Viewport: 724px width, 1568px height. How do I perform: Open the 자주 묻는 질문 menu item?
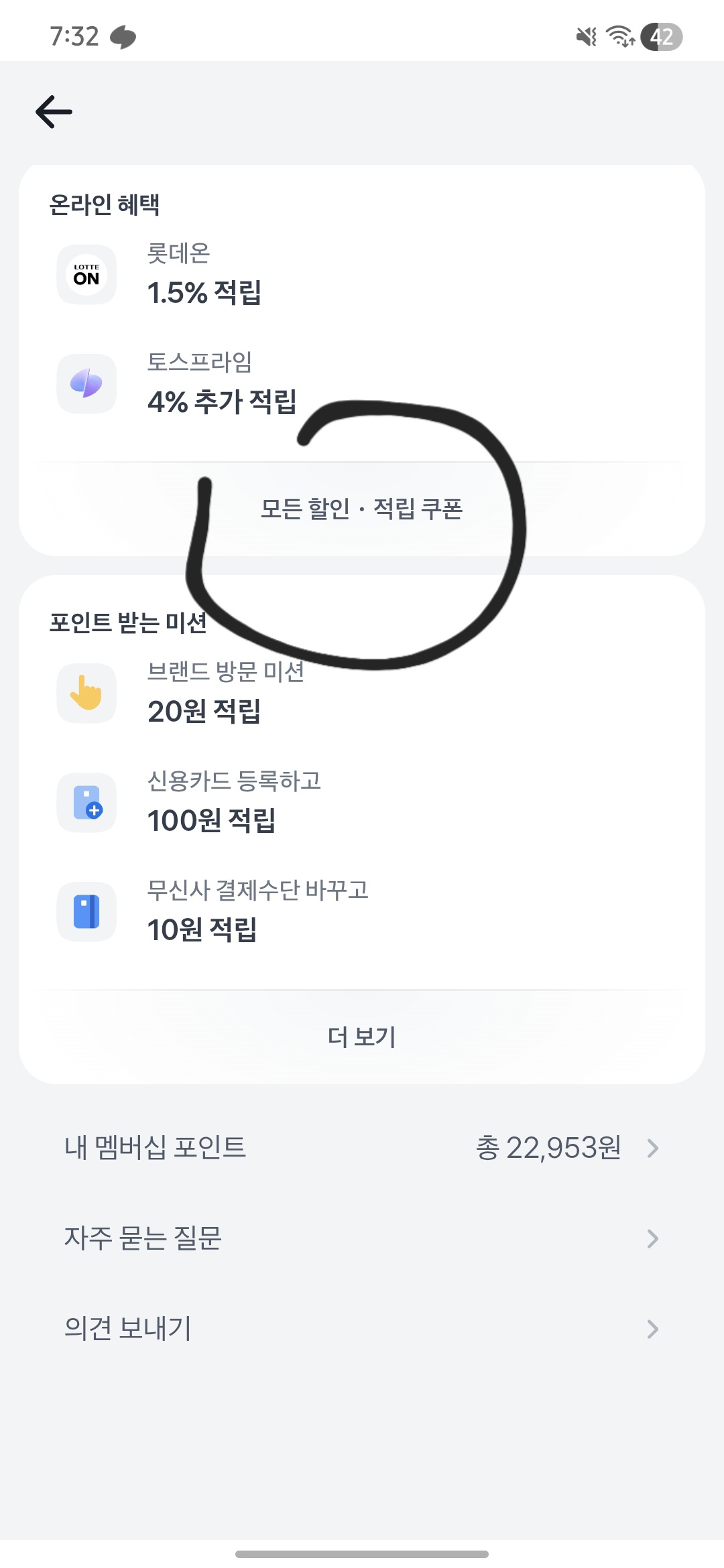point(143,1238)
